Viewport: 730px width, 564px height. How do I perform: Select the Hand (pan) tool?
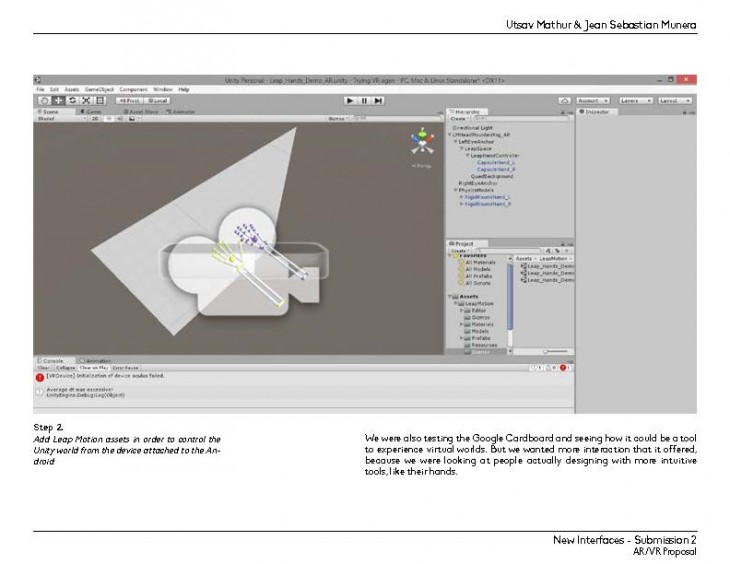click(x=44, y=100)
